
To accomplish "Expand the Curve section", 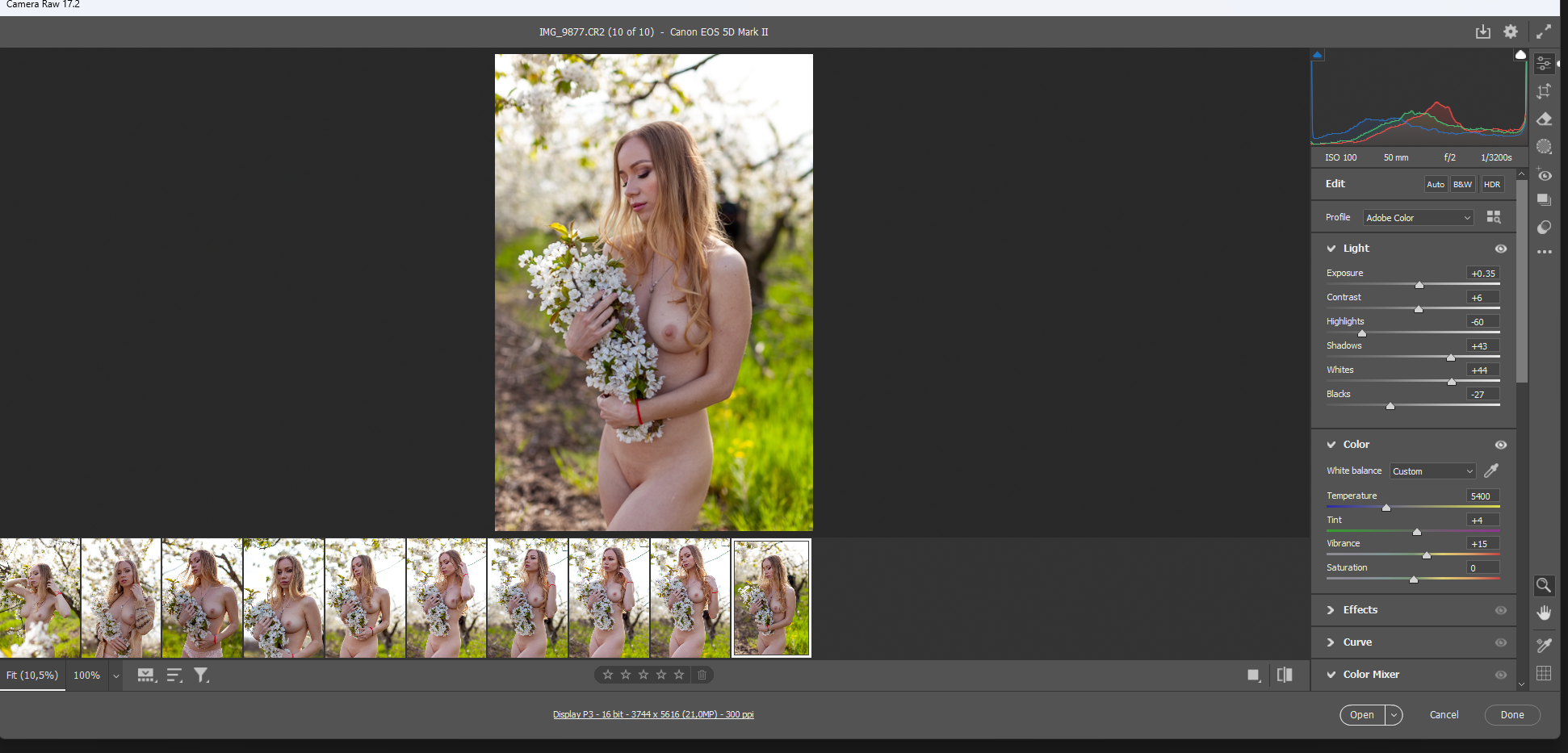I will [1331, 642].
